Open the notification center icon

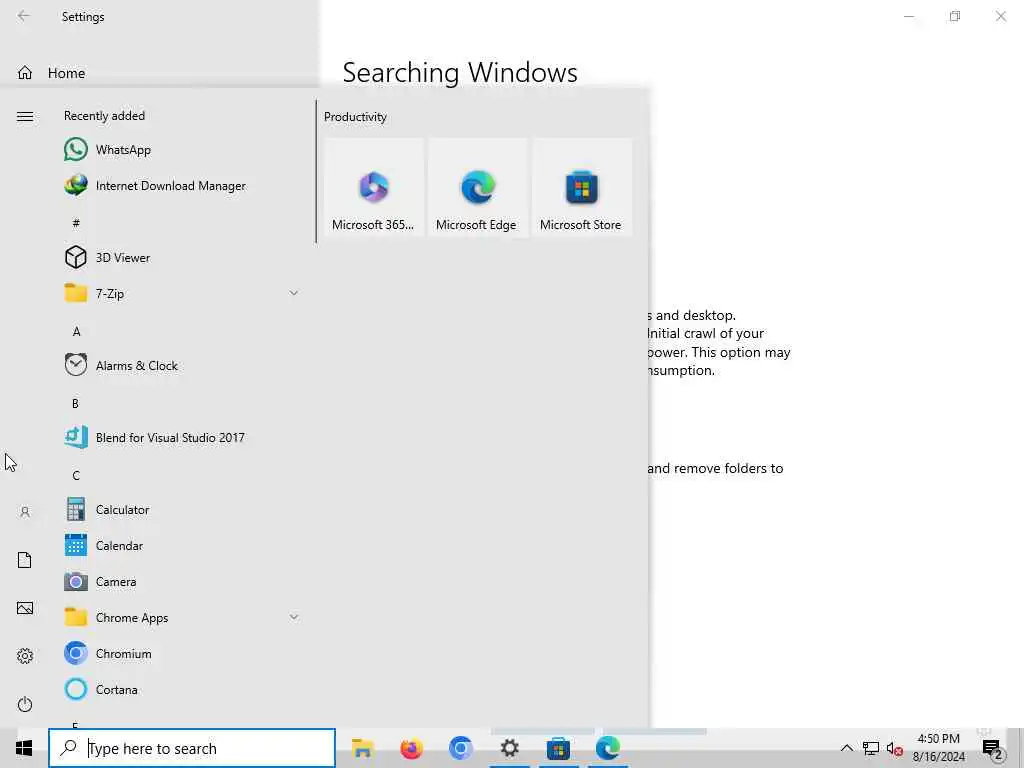pos(991,750)
